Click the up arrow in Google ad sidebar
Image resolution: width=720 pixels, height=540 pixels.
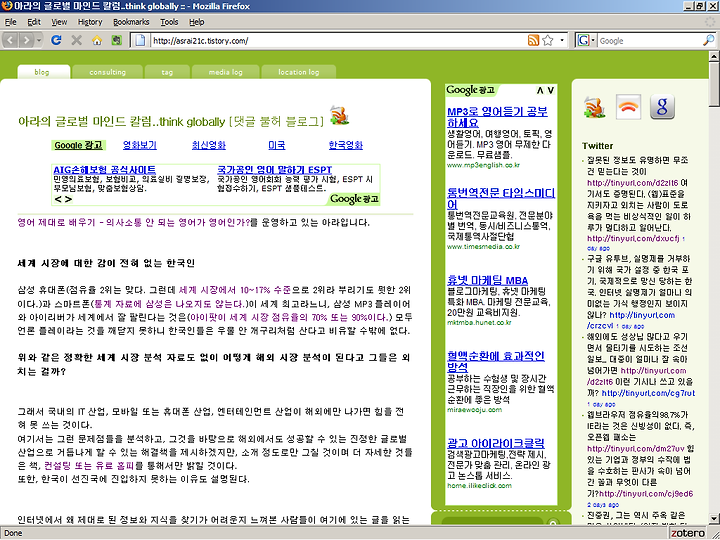(540, 90)
